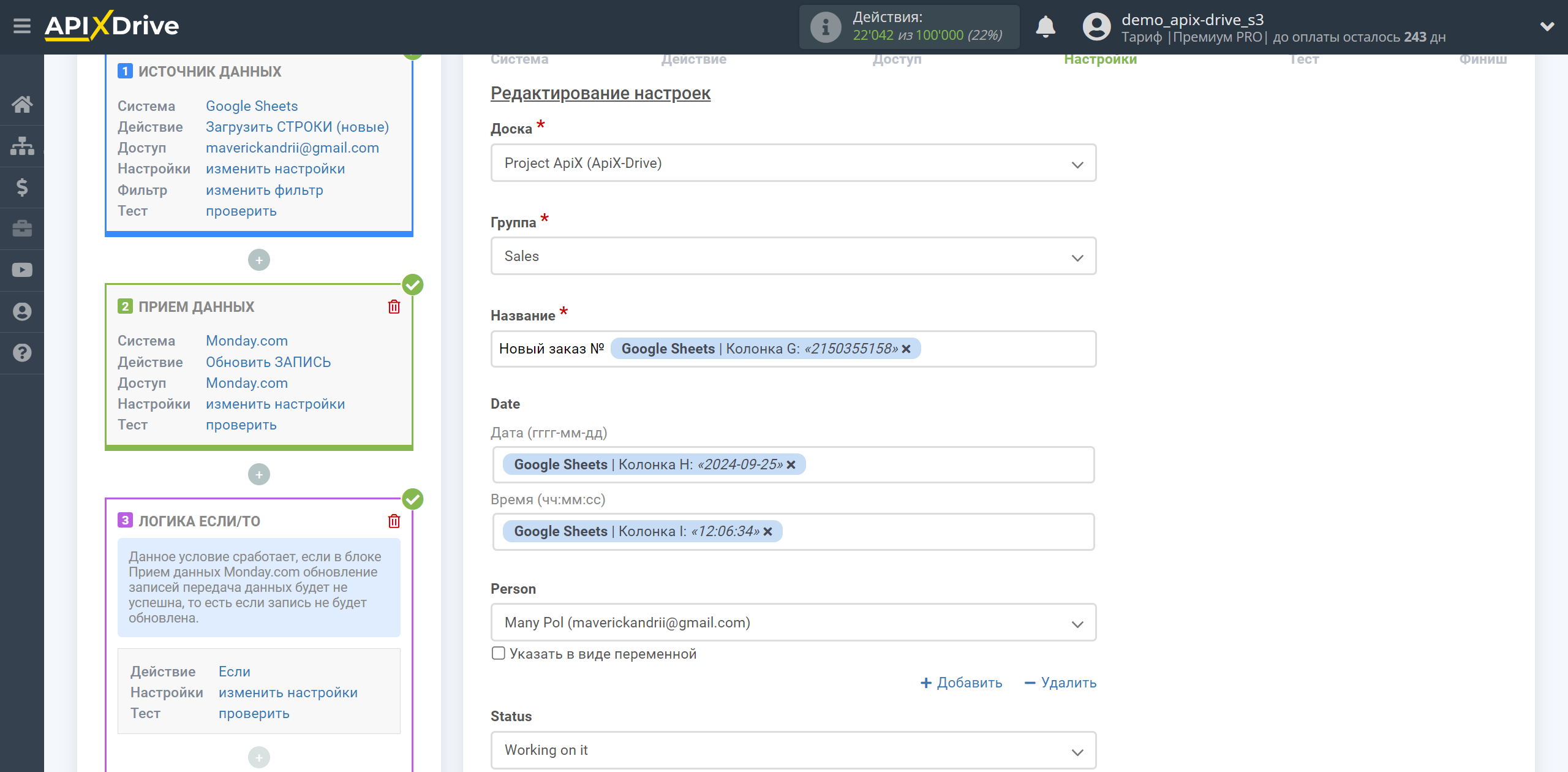Click Monday.com access link in block 2
Image resolution: width=1568 pixels, height=772 pixels.
click(246, 383)
